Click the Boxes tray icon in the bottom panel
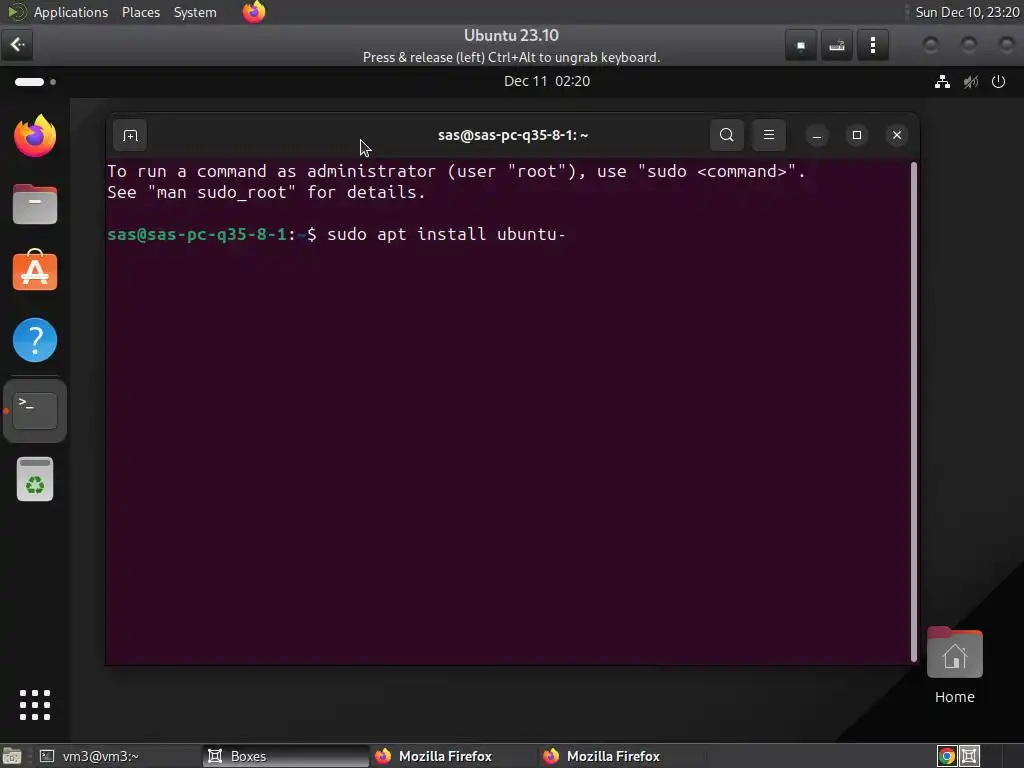The width and height of the screenshot is (1024, 768). click(970, 756)
